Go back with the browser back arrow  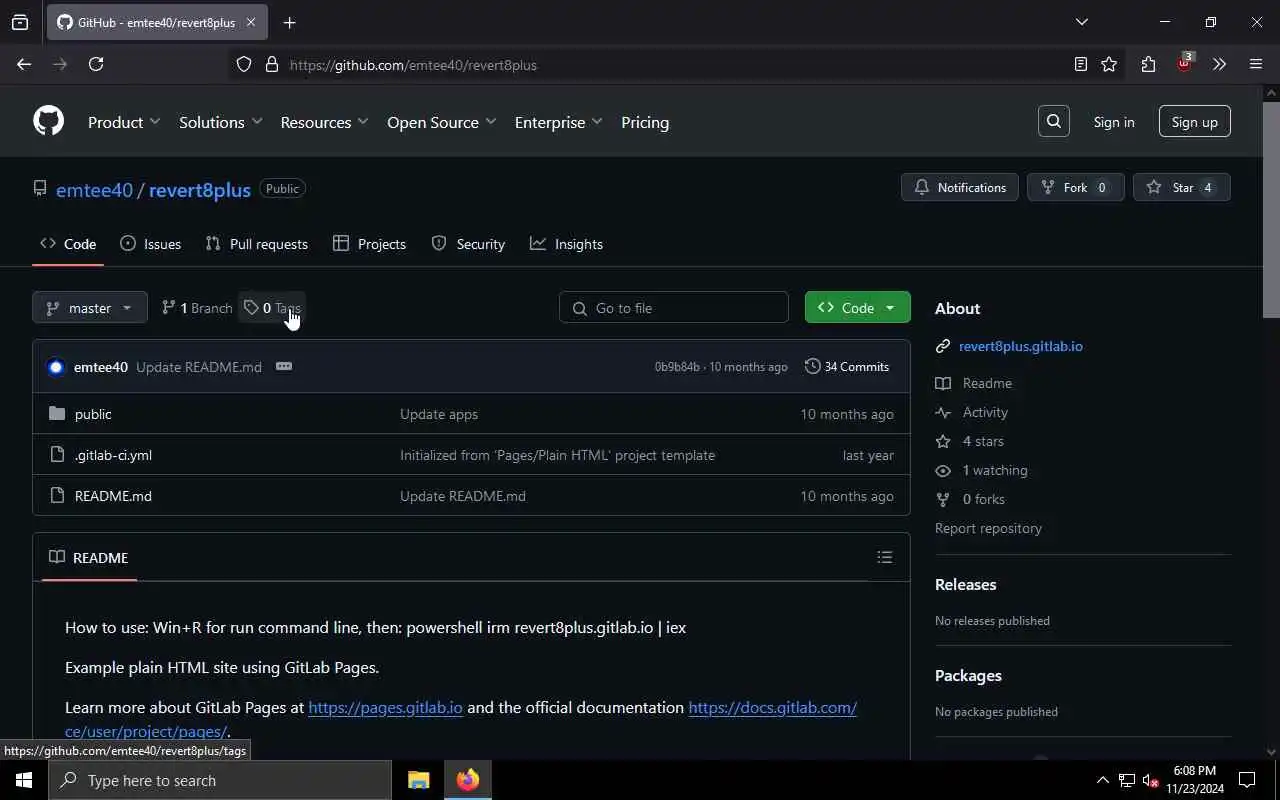pos(24,64)
